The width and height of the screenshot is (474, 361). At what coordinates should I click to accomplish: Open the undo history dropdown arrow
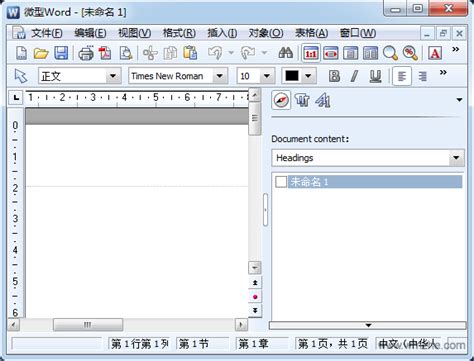[231, 53]
